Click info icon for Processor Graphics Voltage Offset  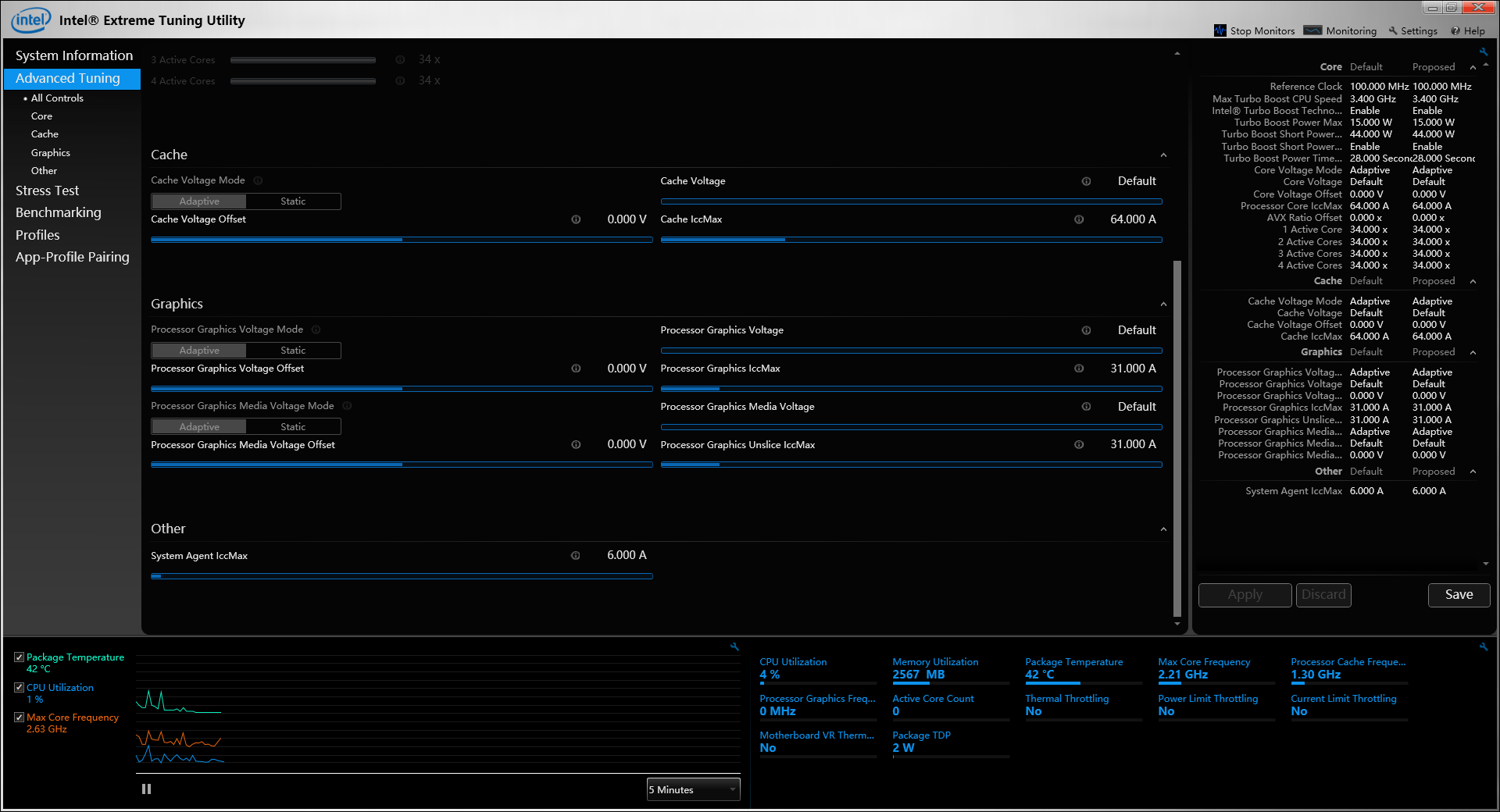(576, 369)
